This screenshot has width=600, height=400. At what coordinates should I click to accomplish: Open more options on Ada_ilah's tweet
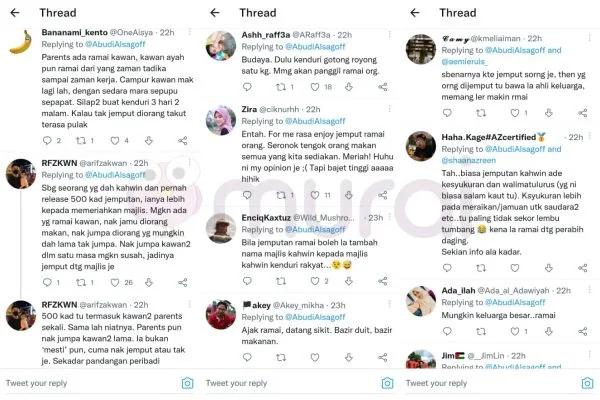click(590, 290)
